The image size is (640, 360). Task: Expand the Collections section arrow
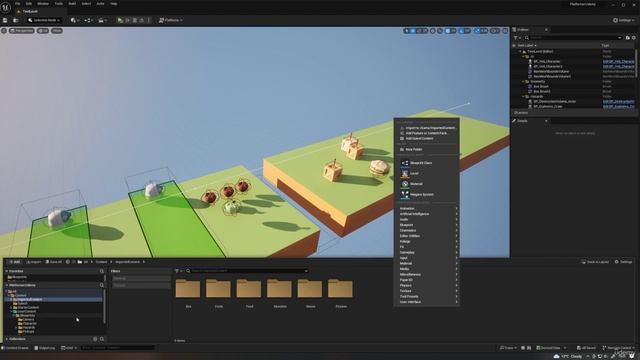[7, 339]
